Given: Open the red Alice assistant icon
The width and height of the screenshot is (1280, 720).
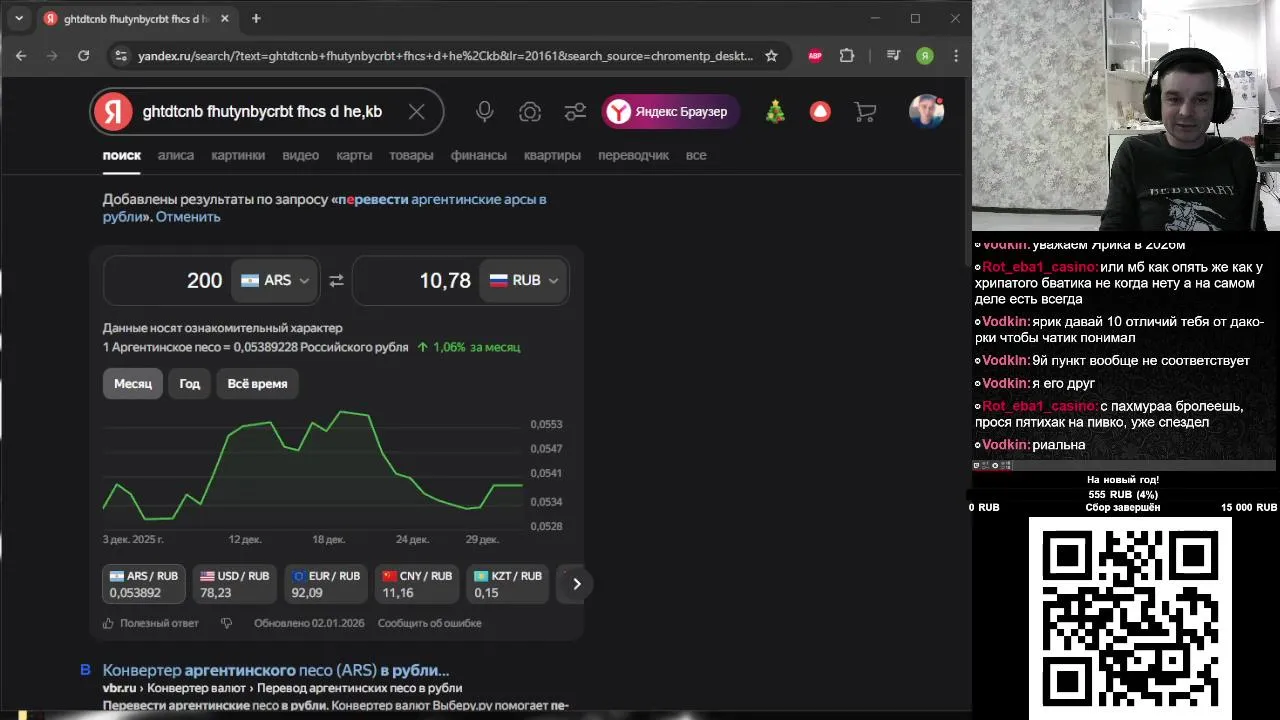Looking at the screenshot, I should tap(820, 112).
